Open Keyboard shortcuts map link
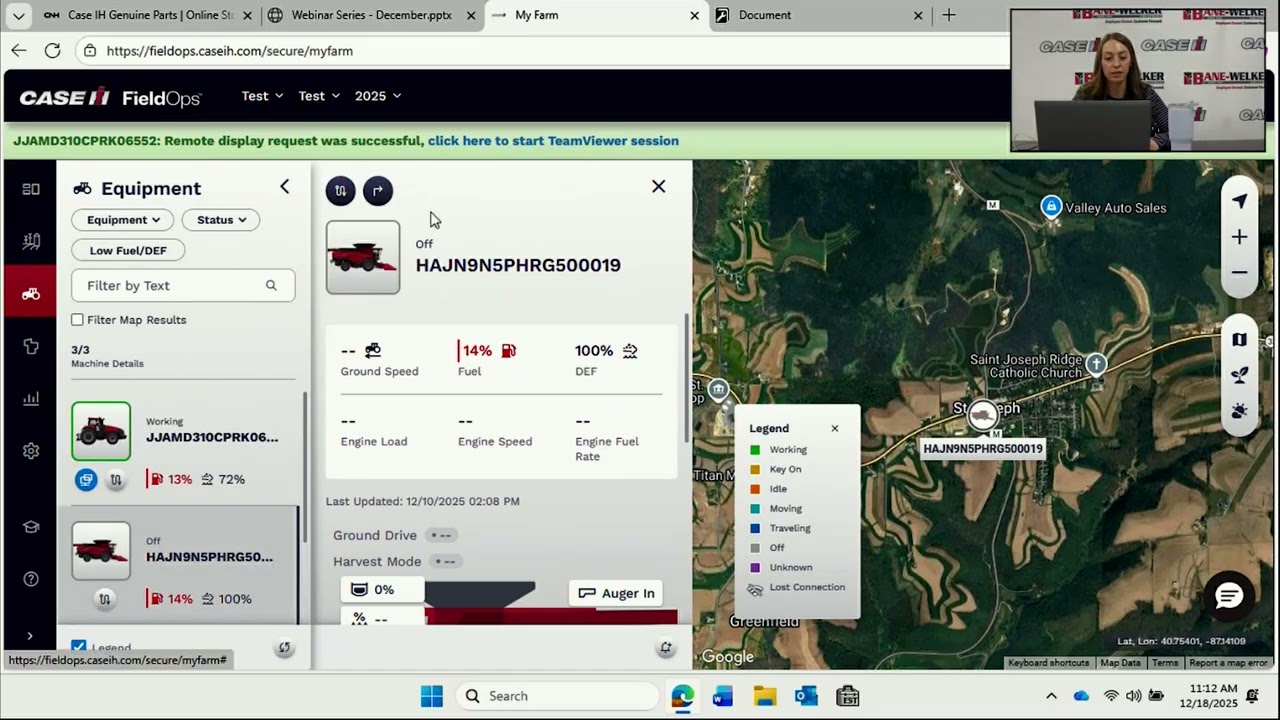This screenshot has width=1280, height=720. coord(1049,663)
